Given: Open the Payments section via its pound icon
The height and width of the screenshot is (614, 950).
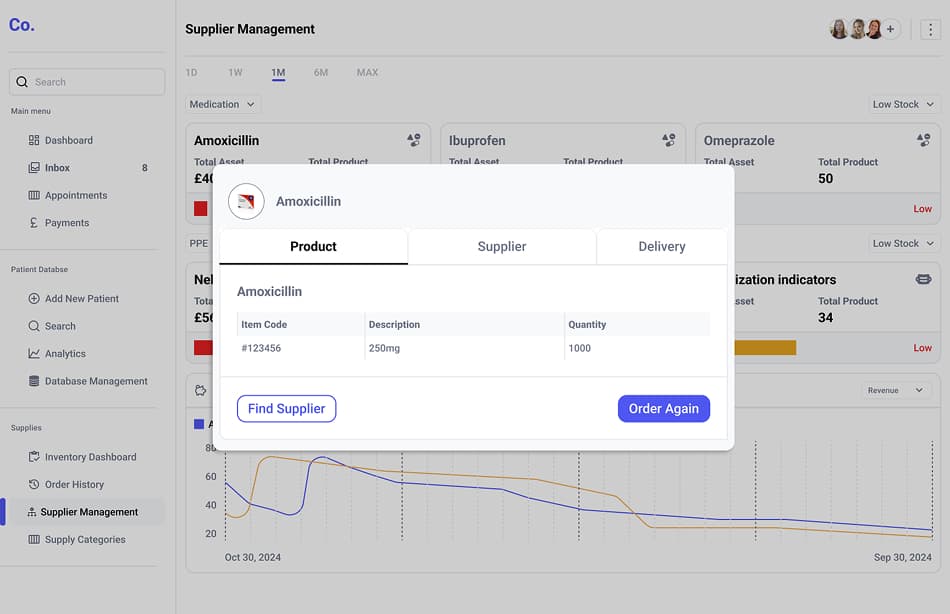Looking at the screenshot, I should [x=34, y=222].
